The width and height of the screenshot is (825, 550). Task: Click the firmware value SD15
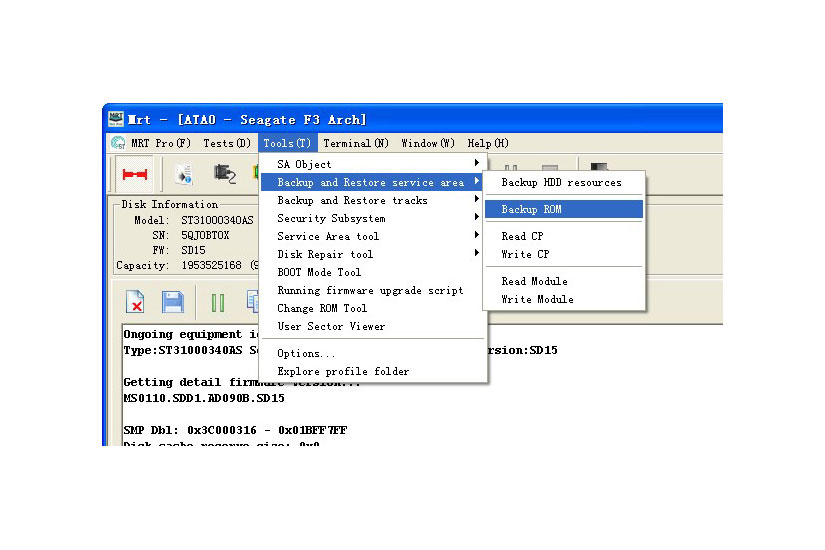pyautogui.click(x=193, y=250)
